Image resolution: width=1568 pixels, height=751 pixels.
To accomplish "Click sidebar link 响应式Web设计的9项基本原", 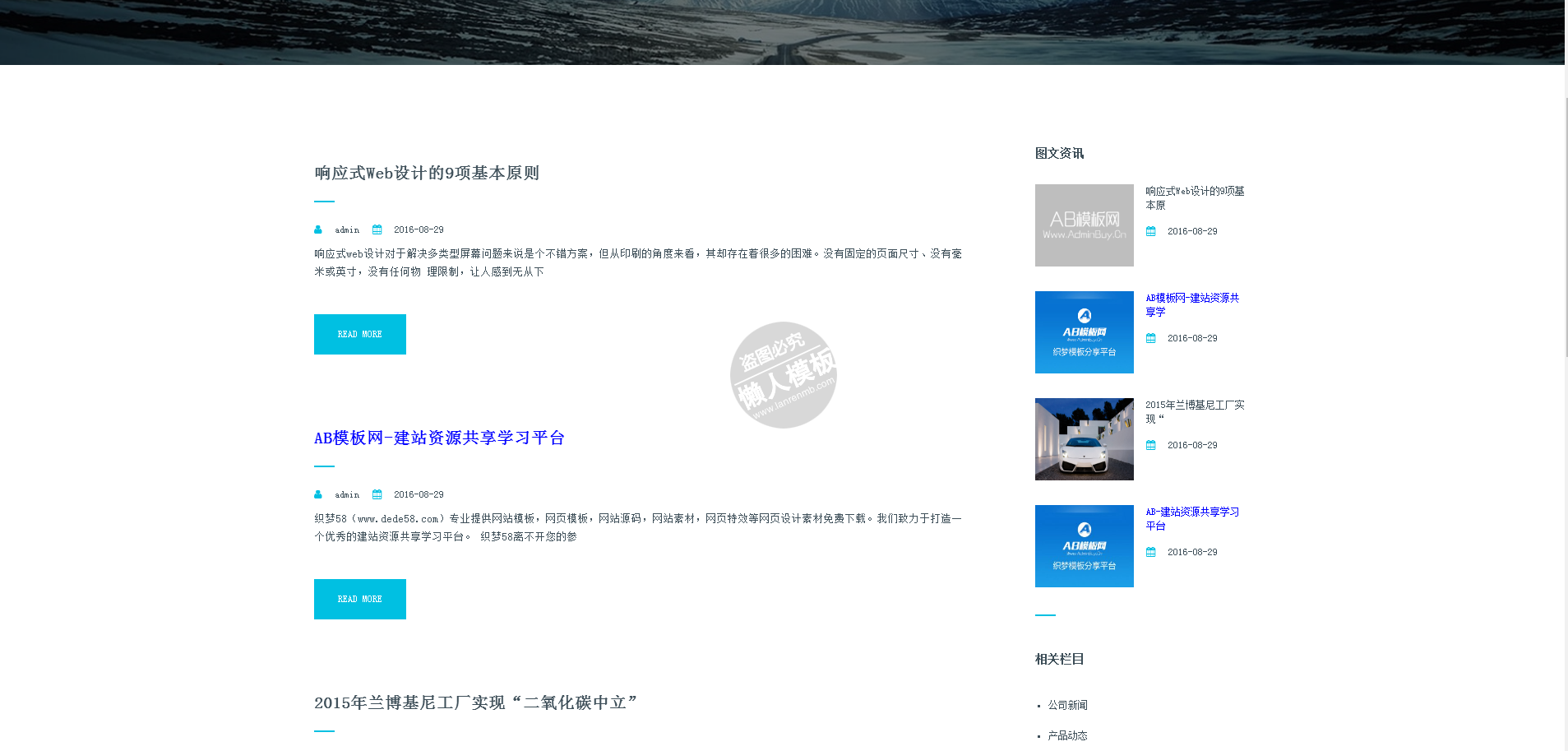I will (1194, 198).
